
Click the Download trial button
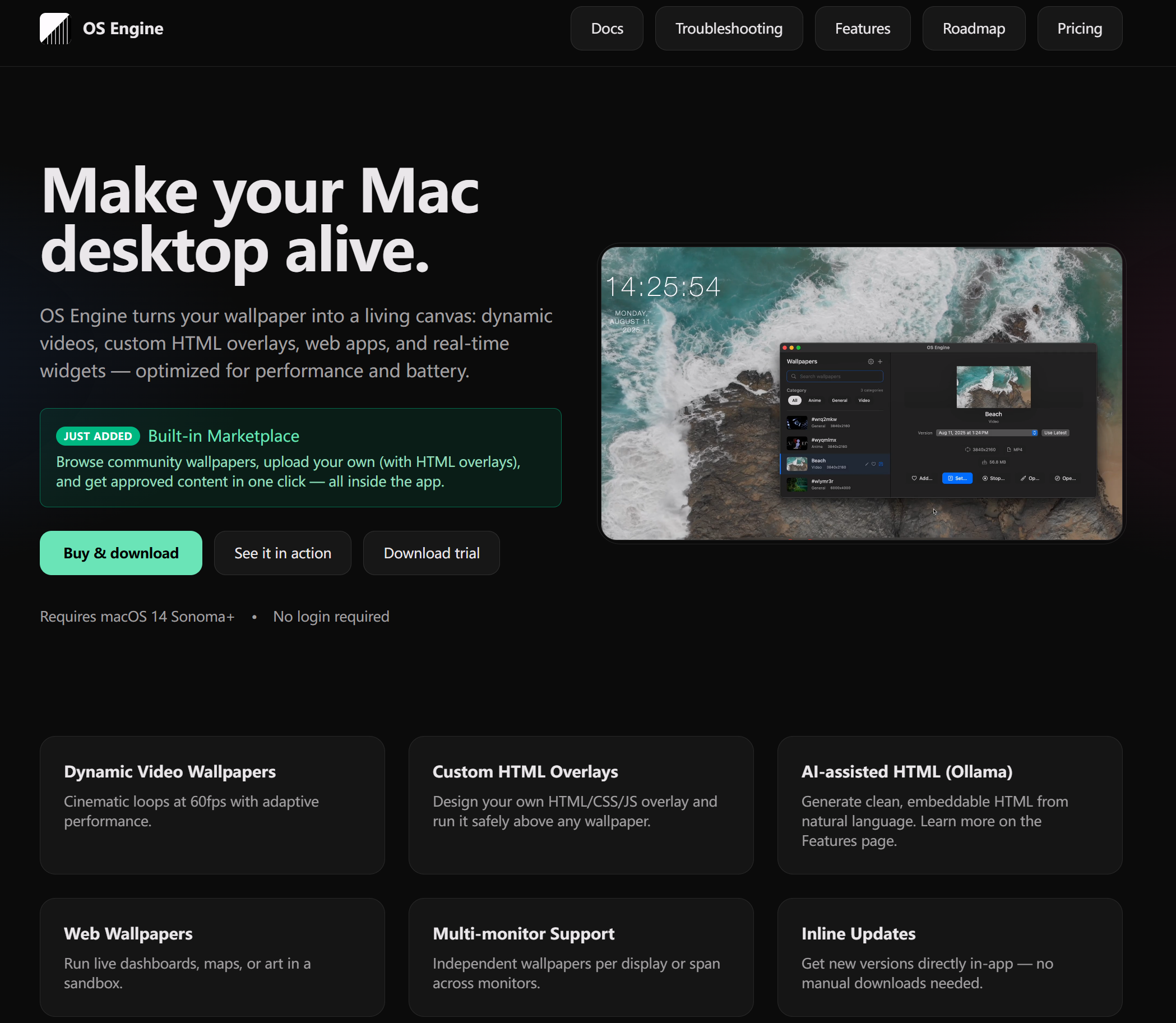pyautogui.click(x=432, y=553)
